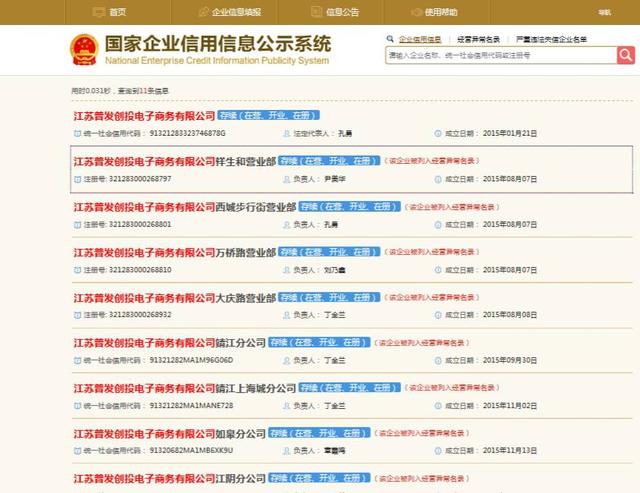Click the query time text 用时0.031秒
The image size is (640, 493).
click(91, 91)
